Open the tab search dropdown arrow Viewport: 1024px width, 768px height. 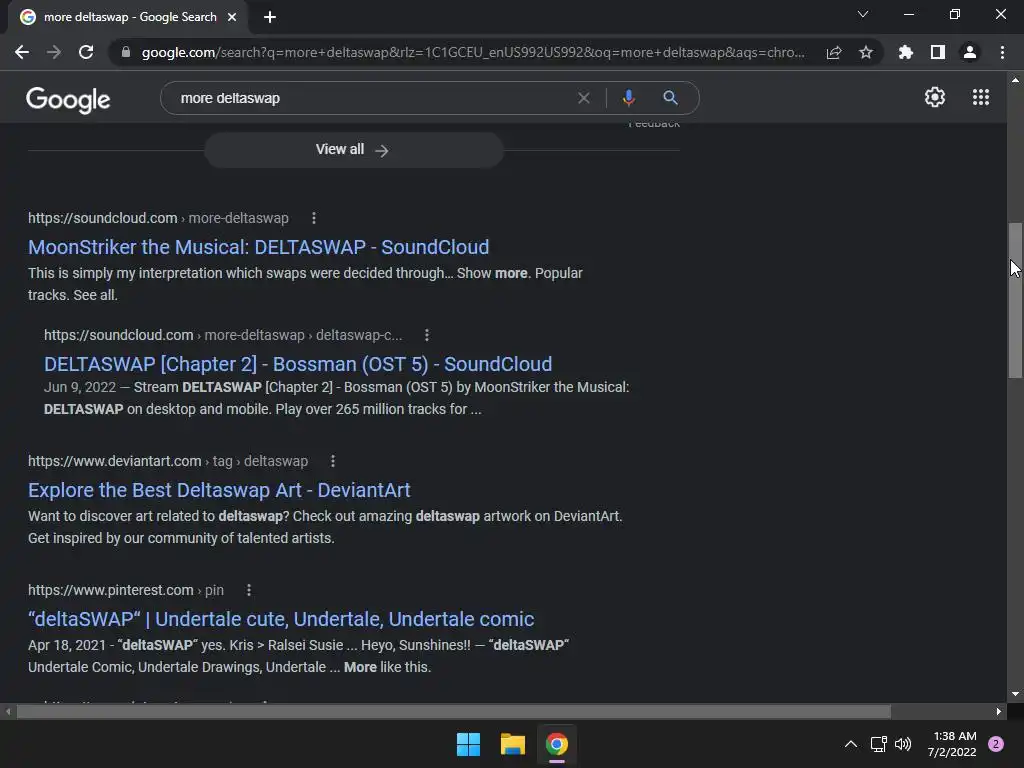point(863,14)
